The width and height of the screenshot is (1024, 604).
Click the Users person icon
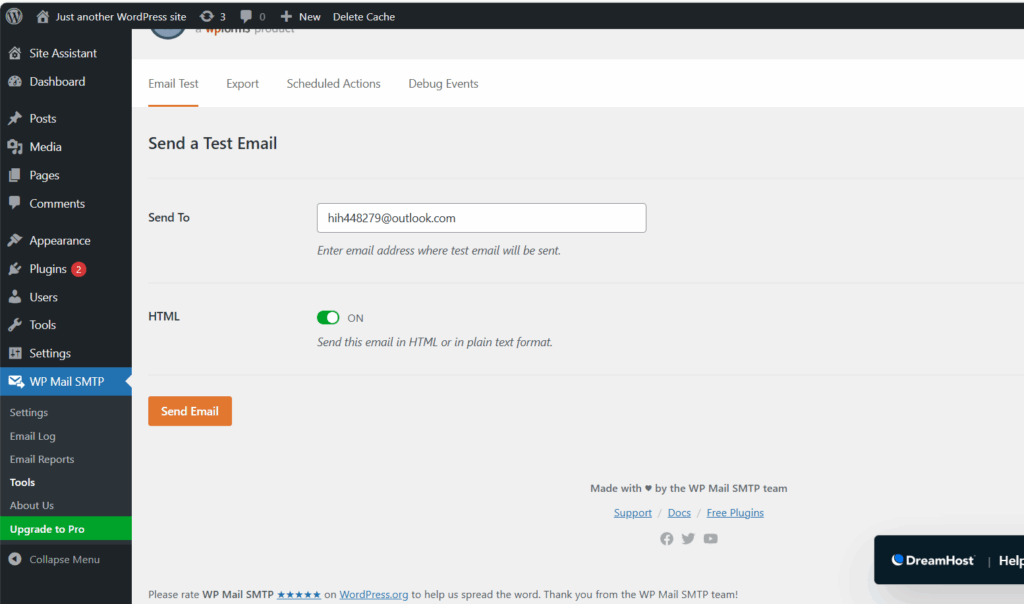[x=15, y=297]
